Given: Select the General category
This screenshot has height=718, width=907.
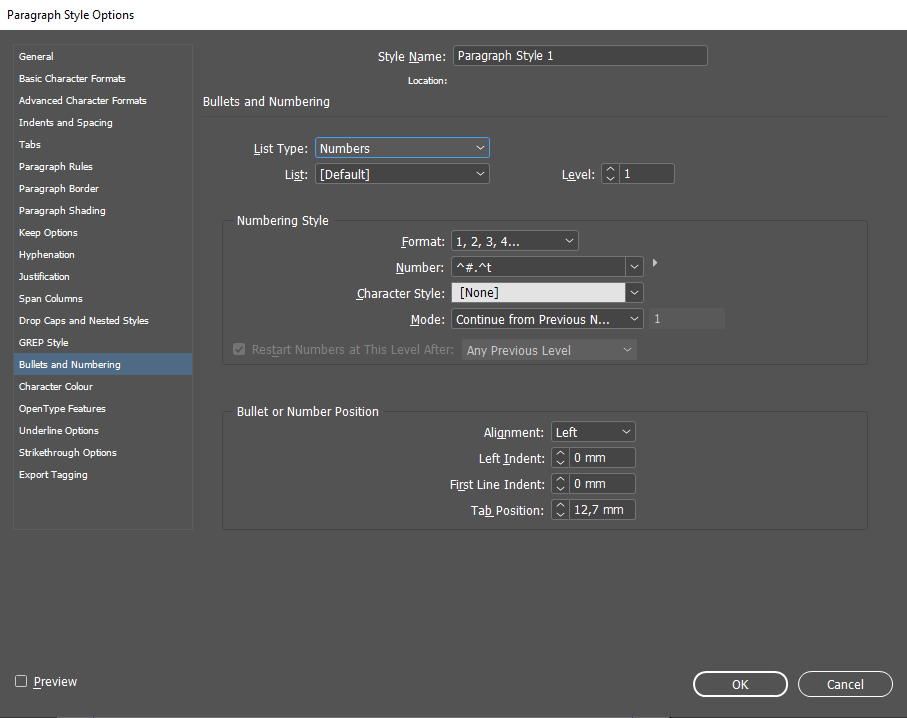Looking at the screenshot, I should (x=36, y=57).
